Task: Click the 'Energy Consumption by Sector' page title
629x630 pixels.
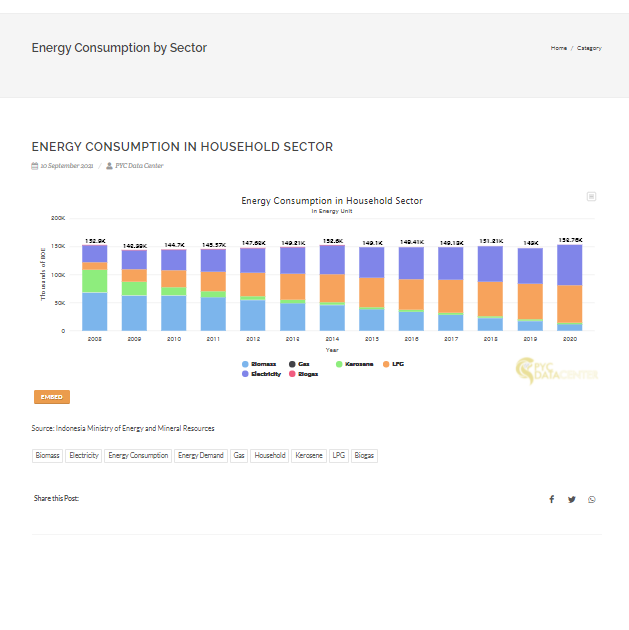Action: [119, 48]
